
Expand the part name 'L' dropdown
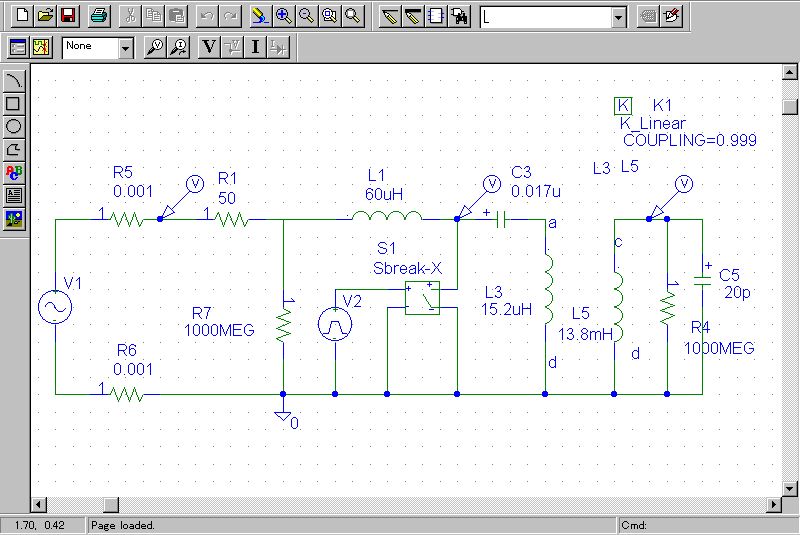point(618,17)
